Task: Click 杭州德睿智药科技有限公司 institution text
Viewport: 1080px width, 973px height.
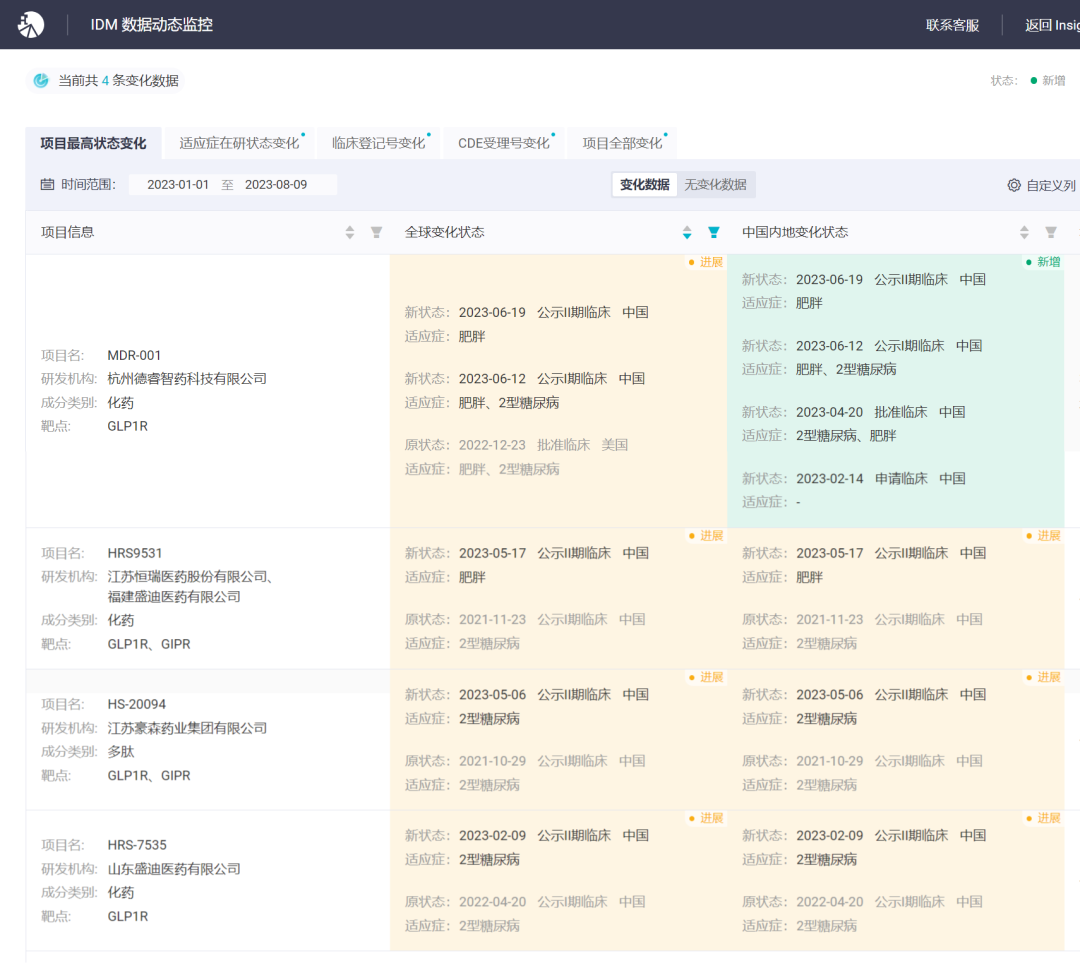Action: tap(187, 379)
